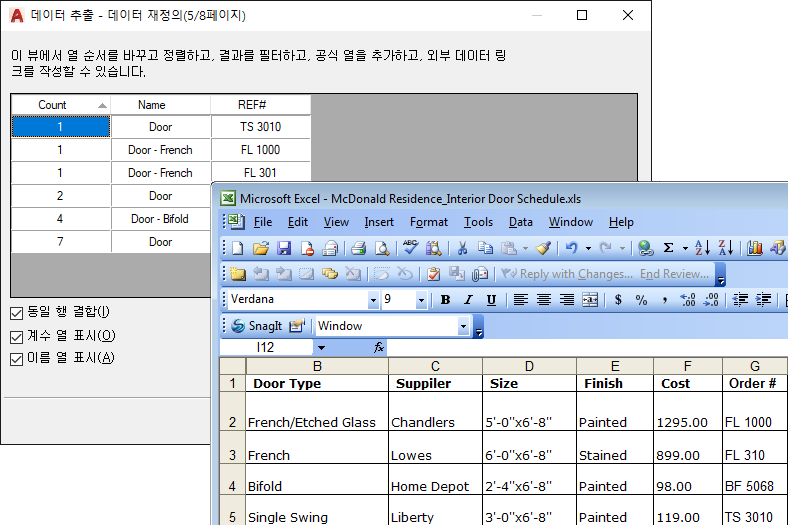Open the Insert menu in Excel
The width and height of the screenshot is (788, 525).
(379, 222)
